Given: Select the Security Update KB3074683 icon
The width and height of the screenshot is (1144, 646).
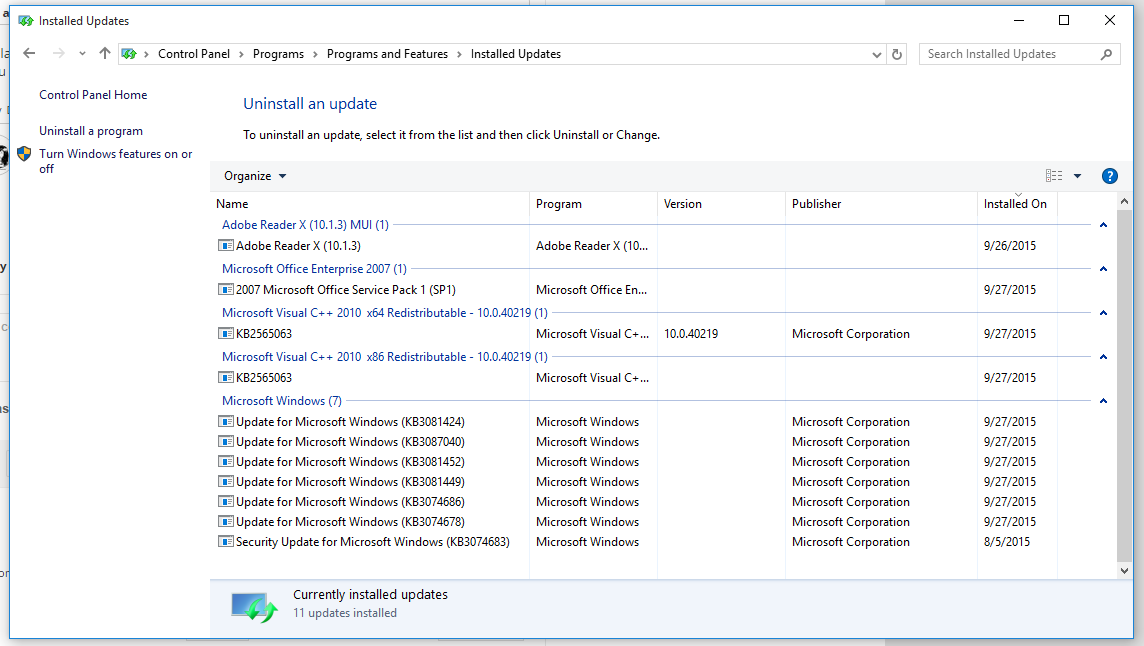Looking at the screenshot, I should 225,542.
